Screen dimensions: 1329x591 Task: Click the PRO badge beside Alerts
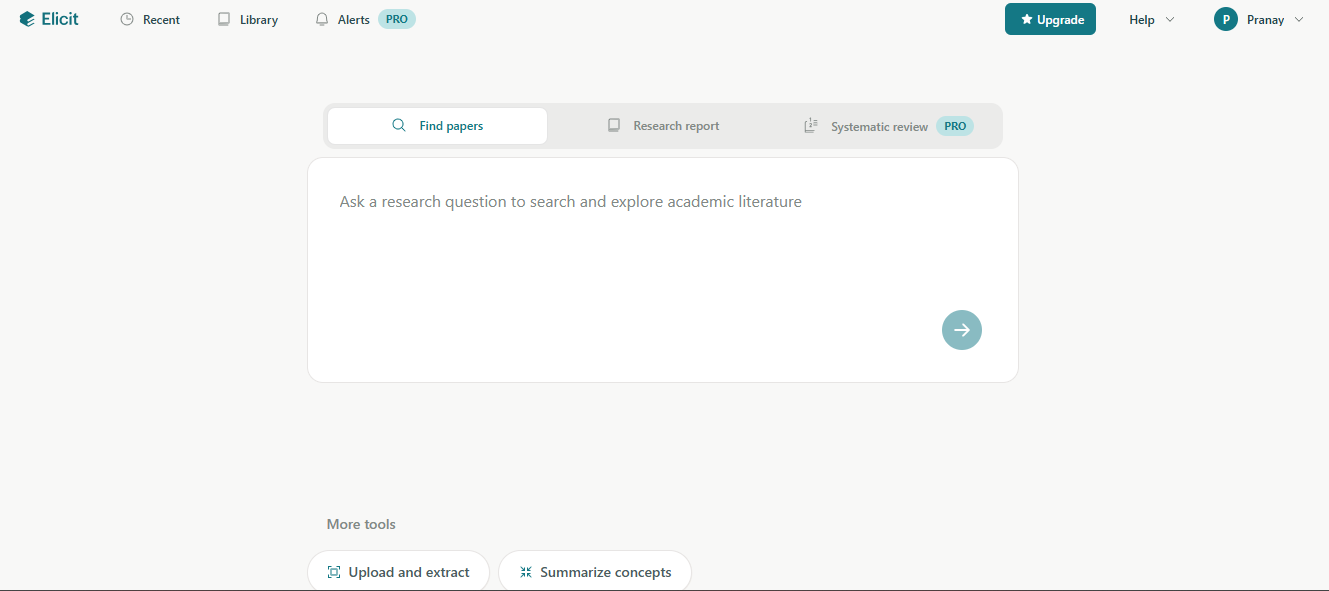397,19
